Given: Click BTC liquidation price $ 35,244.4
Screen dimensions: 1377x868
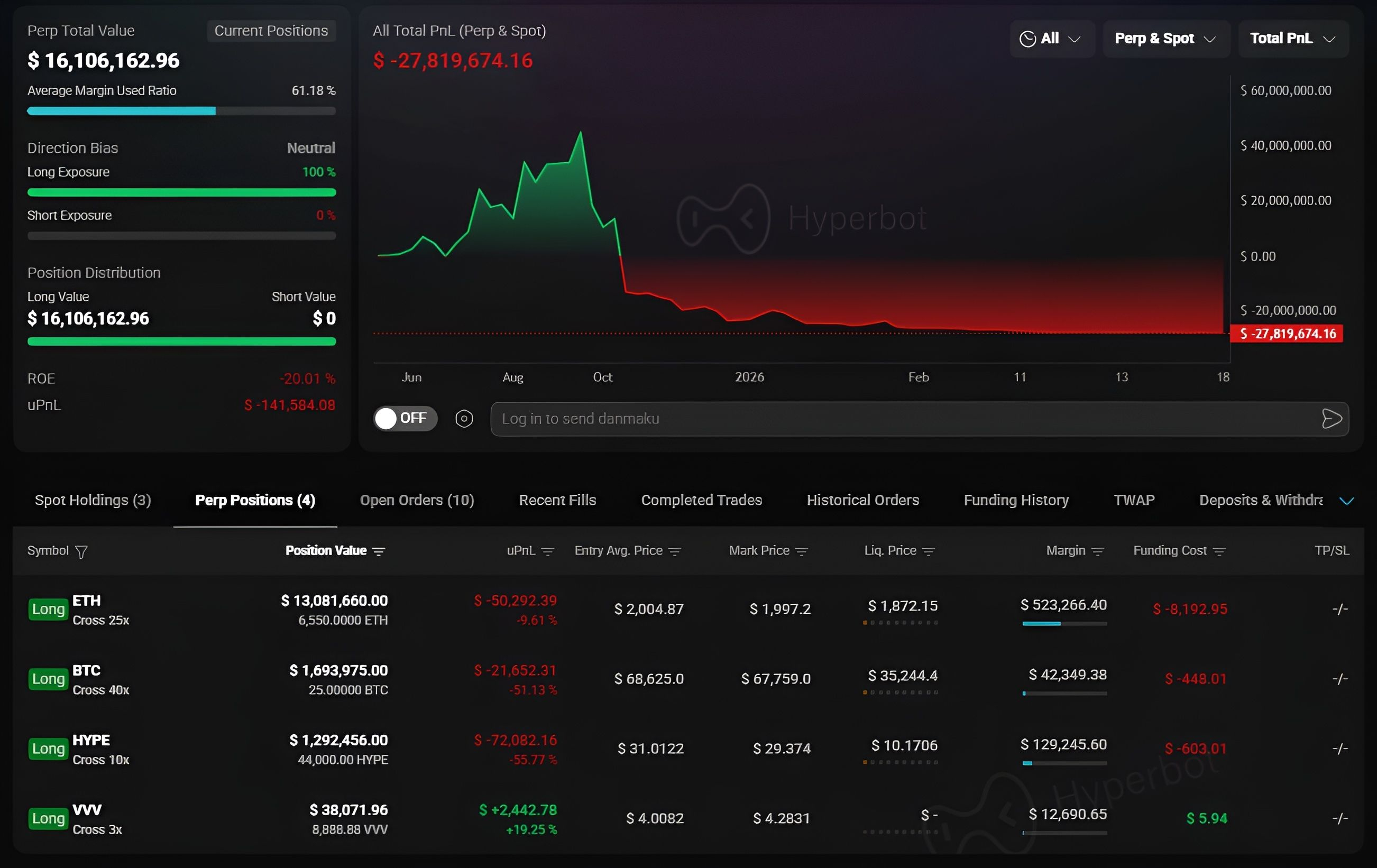Looking at the screenshot, I should (902, 676).
